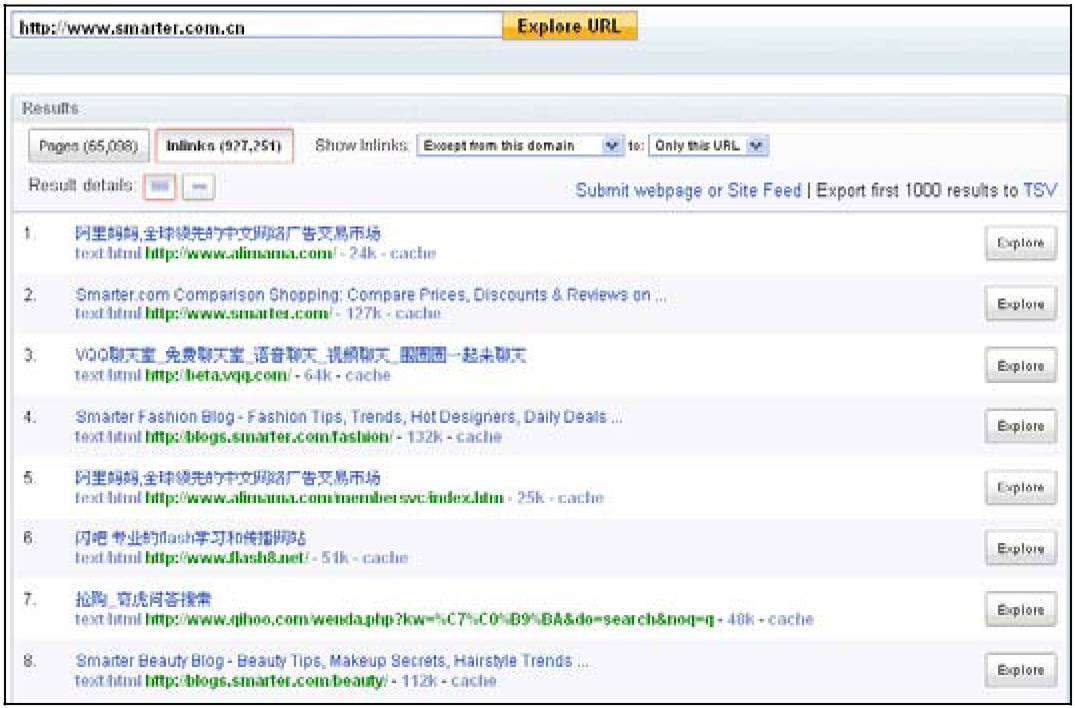This screenshot has width=1075, height=708.
Task: Click the URL input field with smarter.com.cn
Action: tap(256, 27)
